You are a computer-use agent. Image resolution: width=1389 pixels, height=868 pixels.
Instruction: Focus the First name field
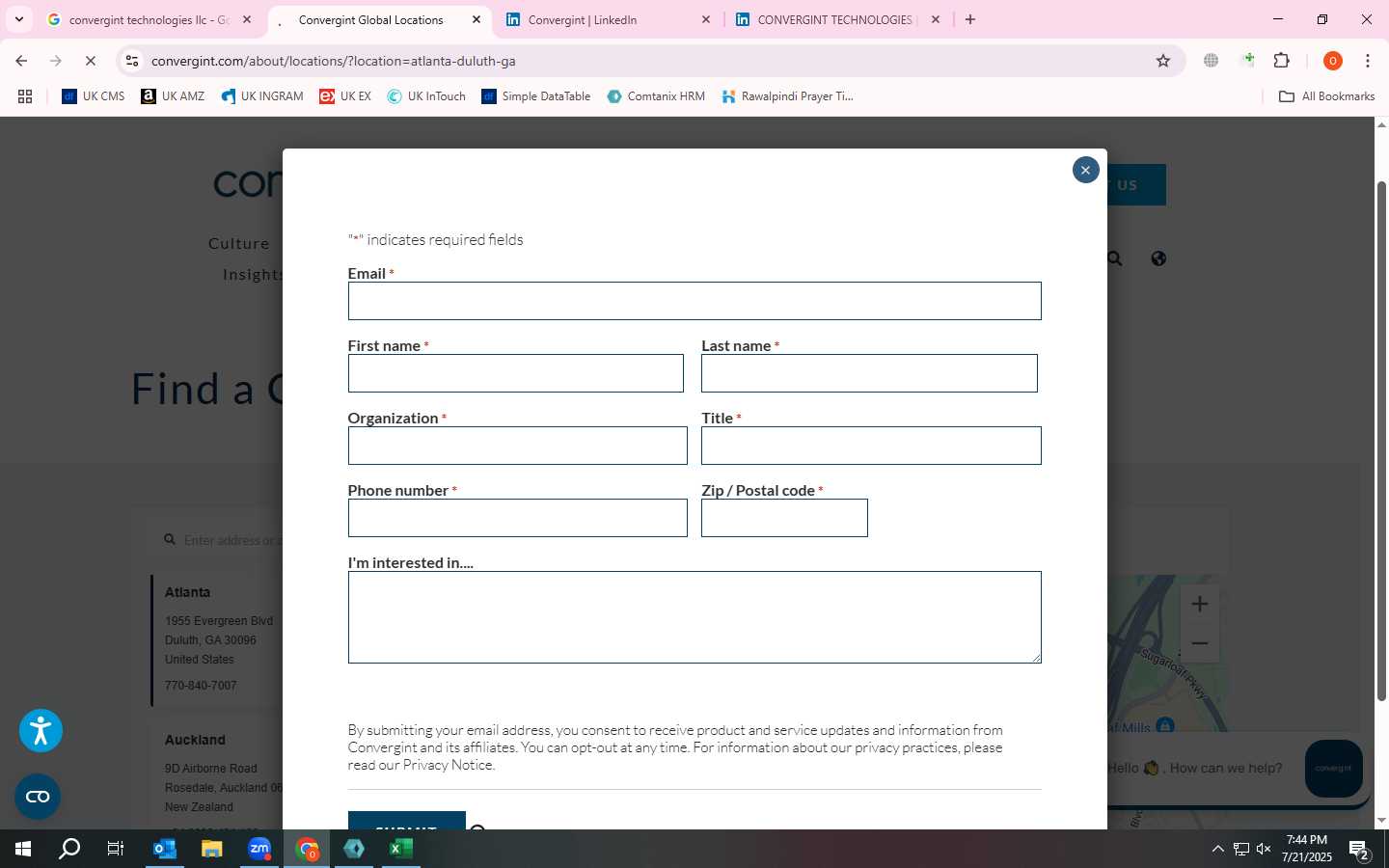point(515,373)
